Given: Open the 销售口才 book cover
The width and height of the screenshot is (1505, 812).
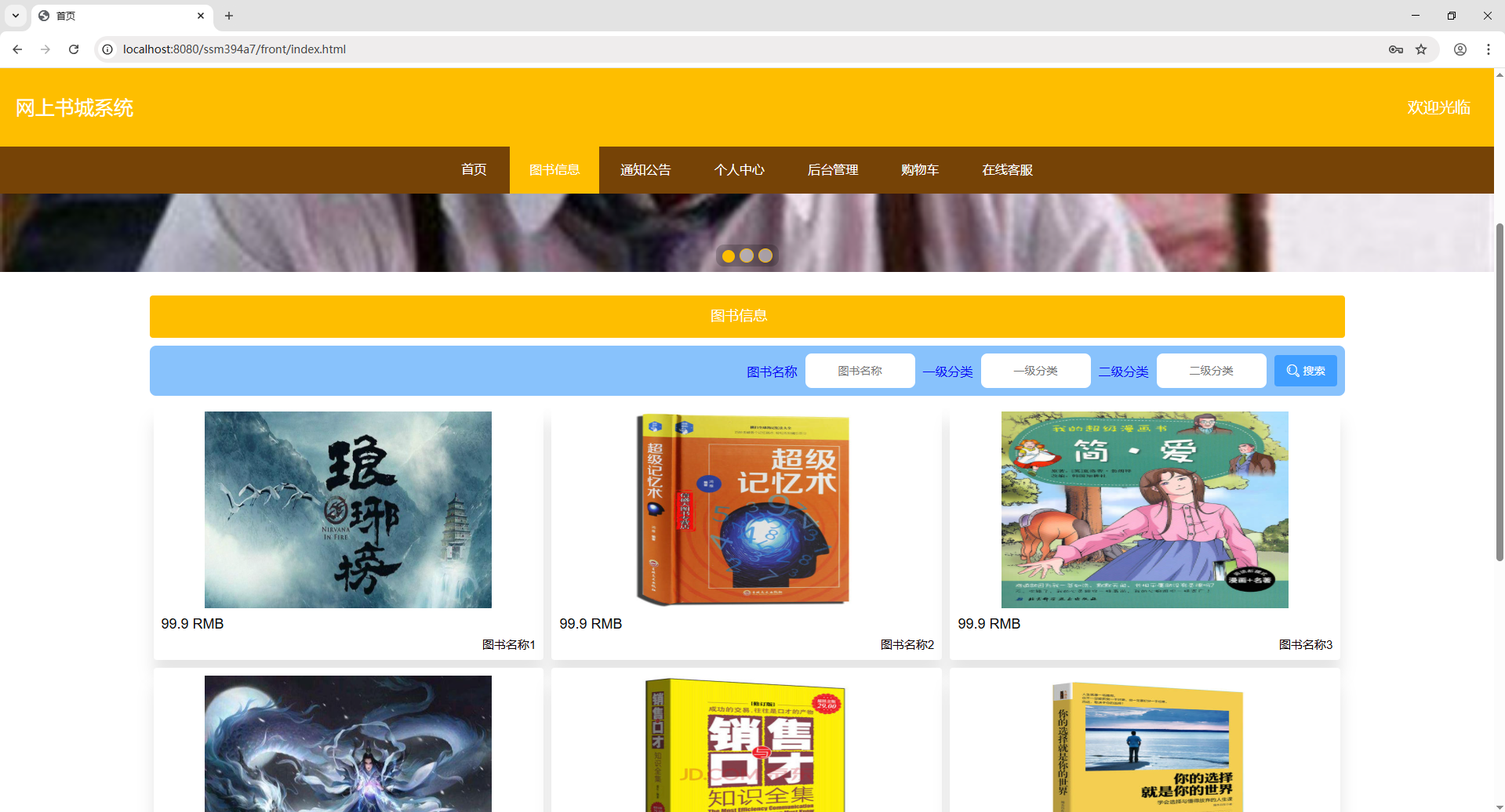Looking at the screenshot, I should (744, 745).
